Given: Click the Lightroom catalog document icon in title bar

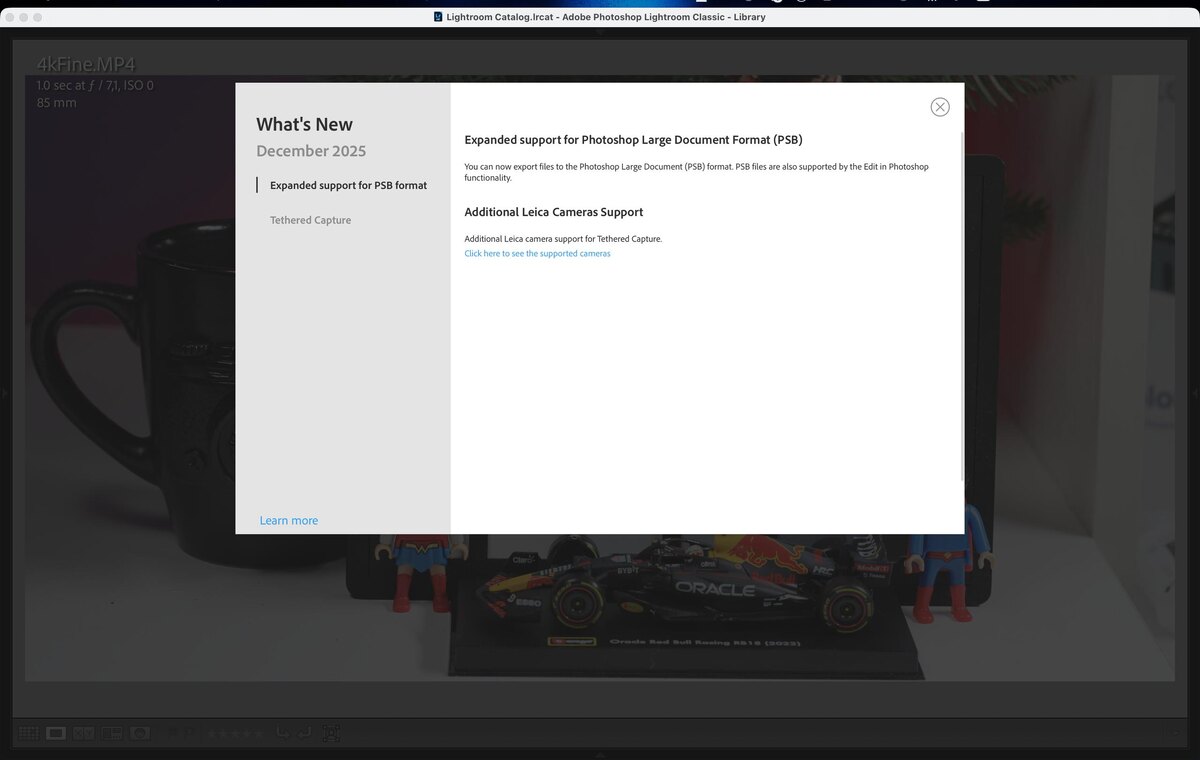Looking at the screenshot, I should (438, 16).
